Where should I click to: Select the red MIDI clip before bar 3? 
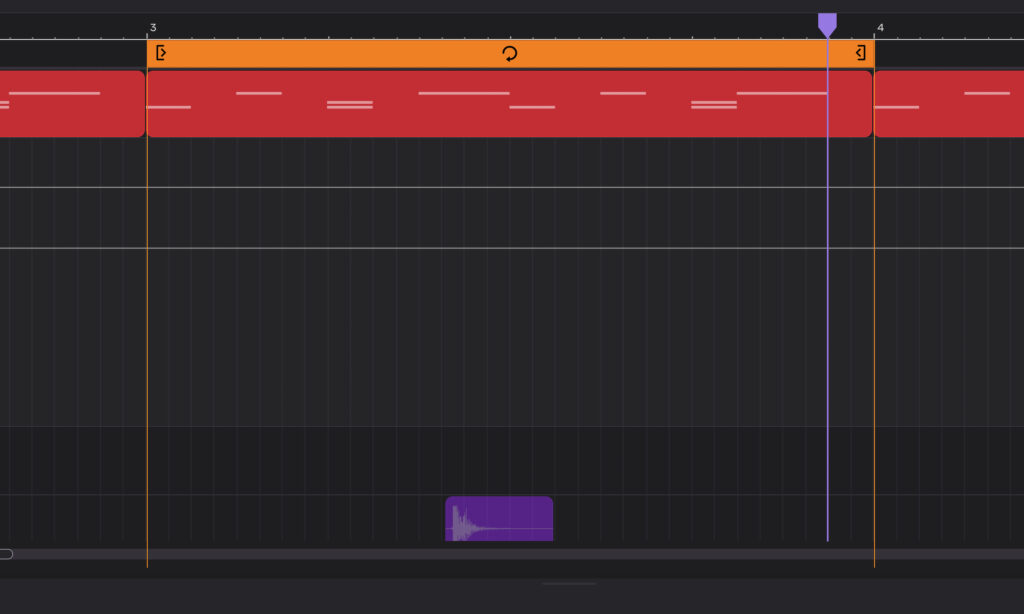click(x=72, y=104)
